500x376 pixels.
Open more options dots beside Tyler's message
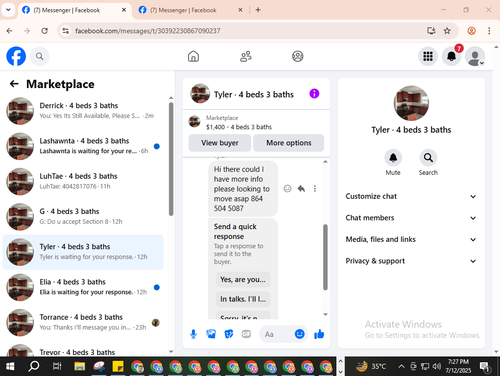(x=315, y=189)
